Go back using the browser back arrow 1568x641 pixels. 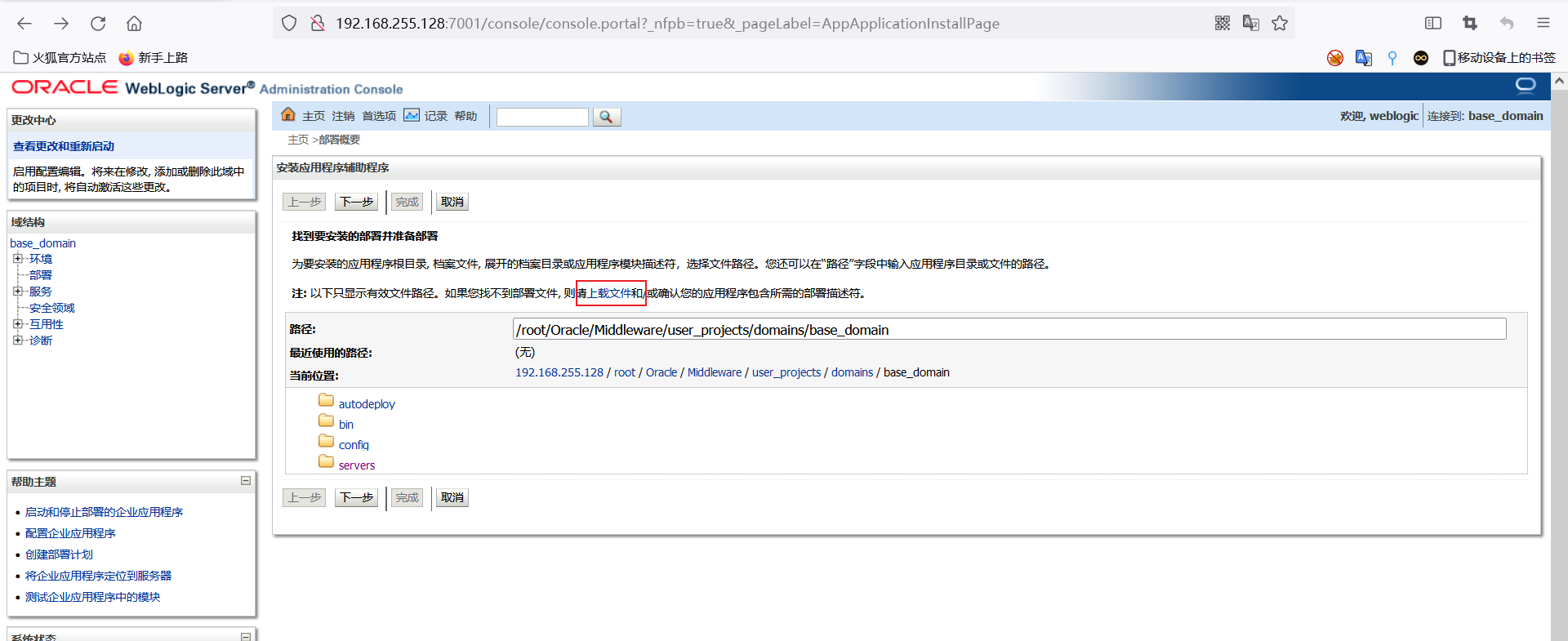pyautogui.click(x=24, y=24)
